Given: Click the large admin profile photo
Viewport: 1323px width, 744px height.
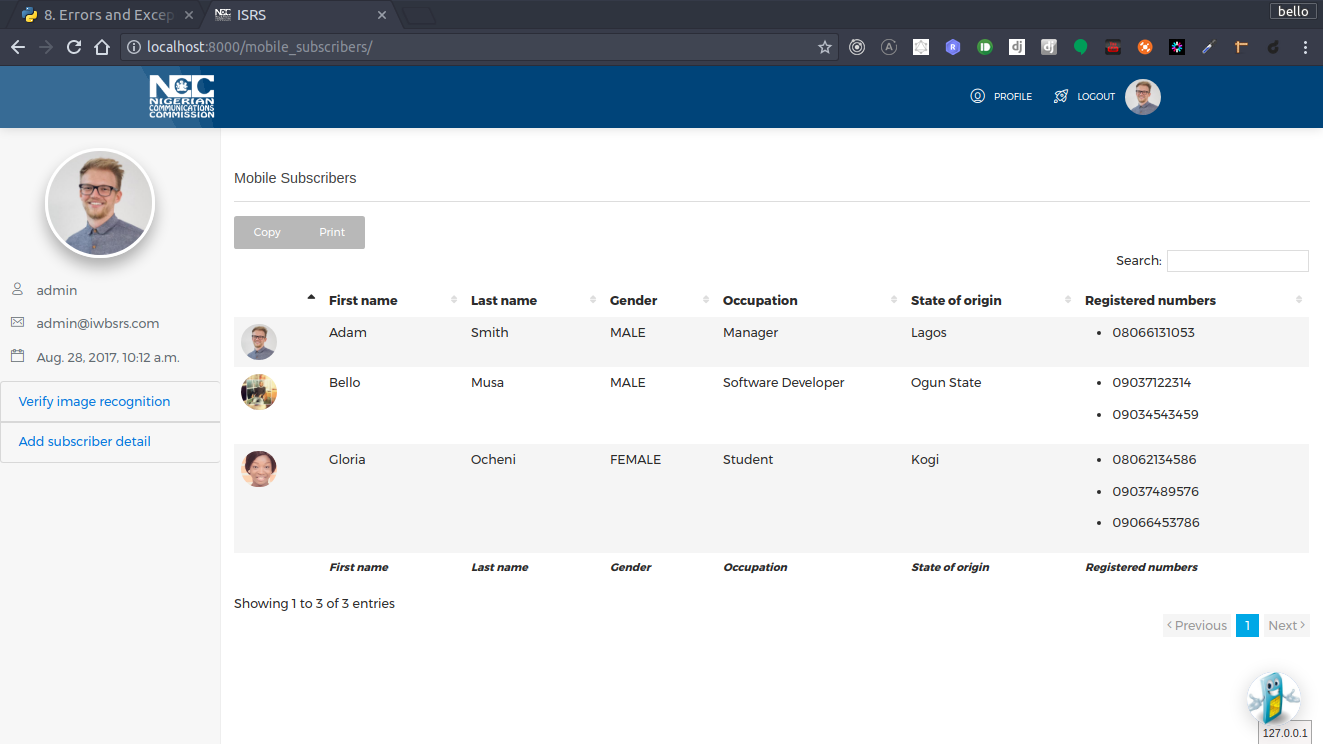Looking at the screenshot, I should click(100, 203).
